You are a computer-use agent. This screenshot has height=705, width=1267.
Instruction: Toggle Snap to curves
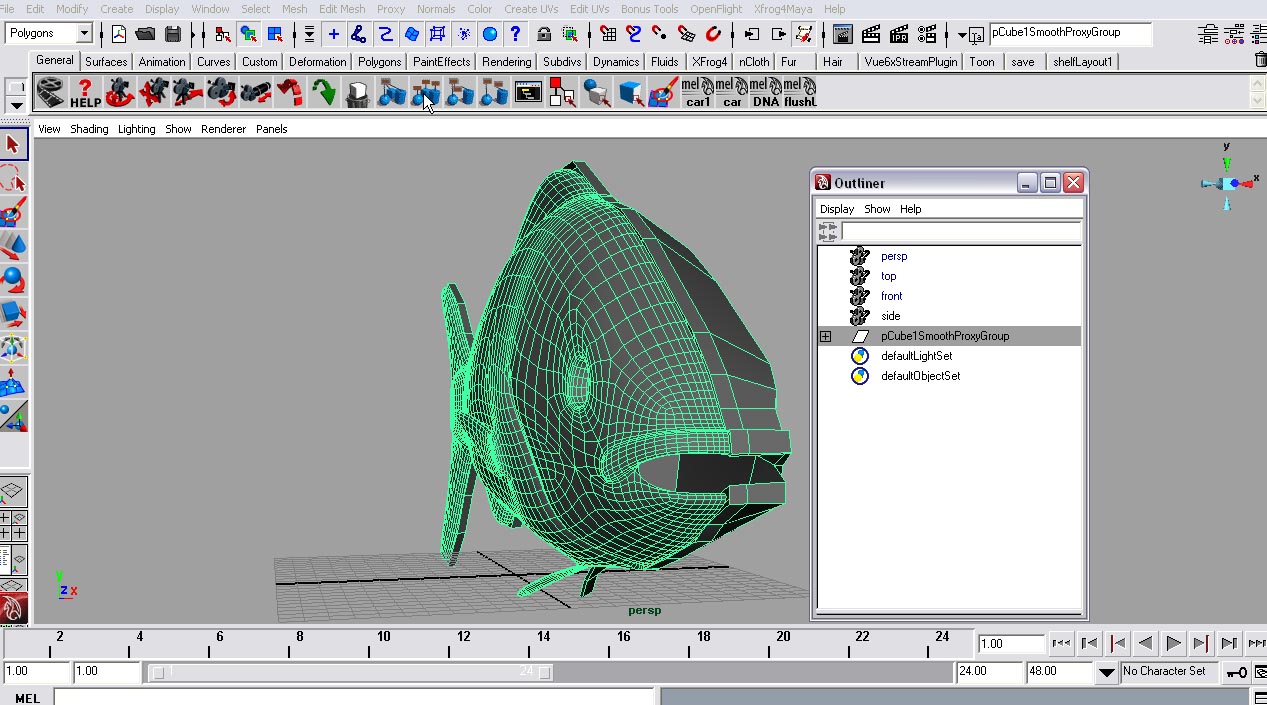point(634,34)
